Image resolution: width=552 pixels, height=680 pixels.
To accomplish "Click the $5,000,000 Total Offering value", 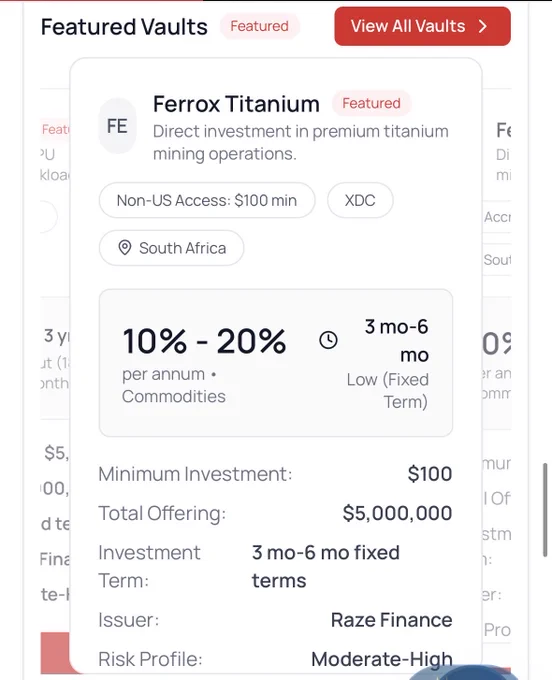I will 397,513.
